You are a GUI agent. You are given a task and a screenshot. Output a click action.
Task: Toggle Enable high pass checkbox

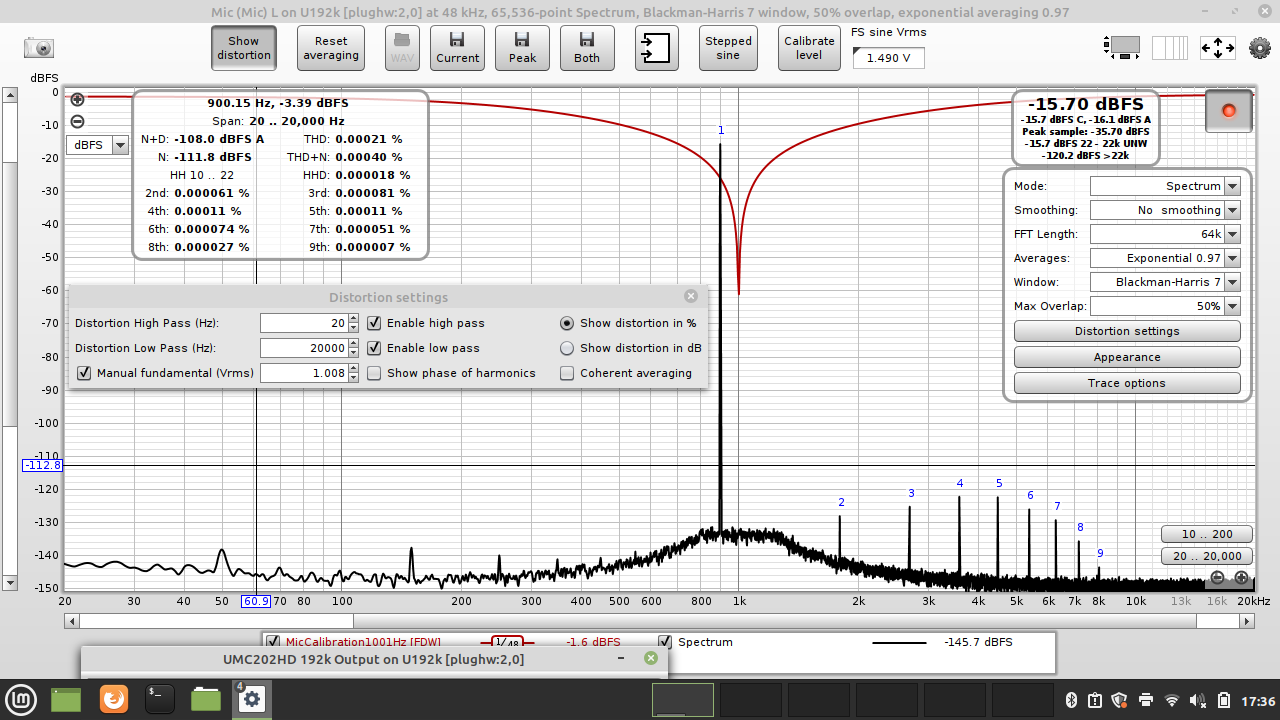click(374, 323)
